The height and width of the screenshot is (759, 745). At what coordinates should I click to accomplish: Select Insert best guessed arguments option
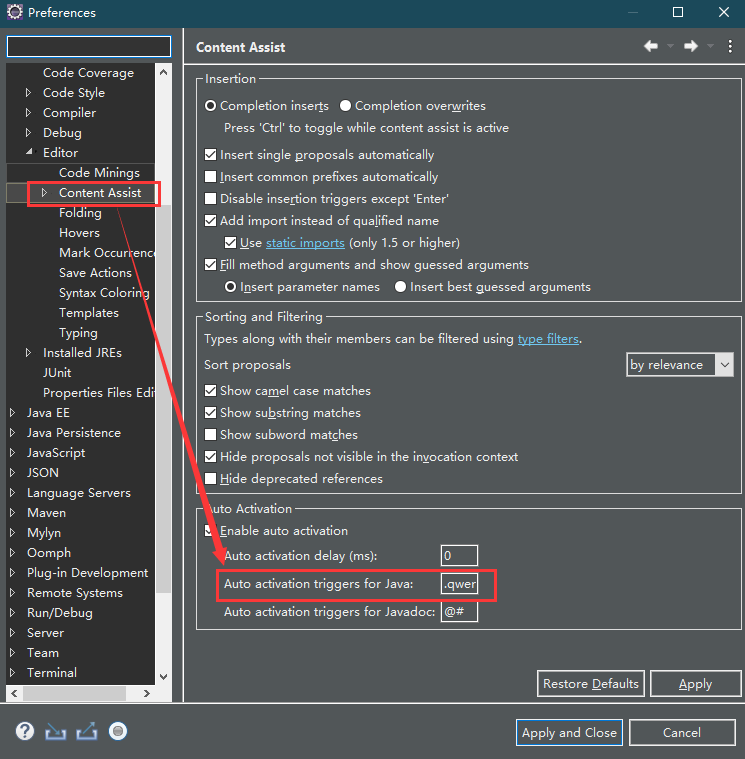coord(400,287)
